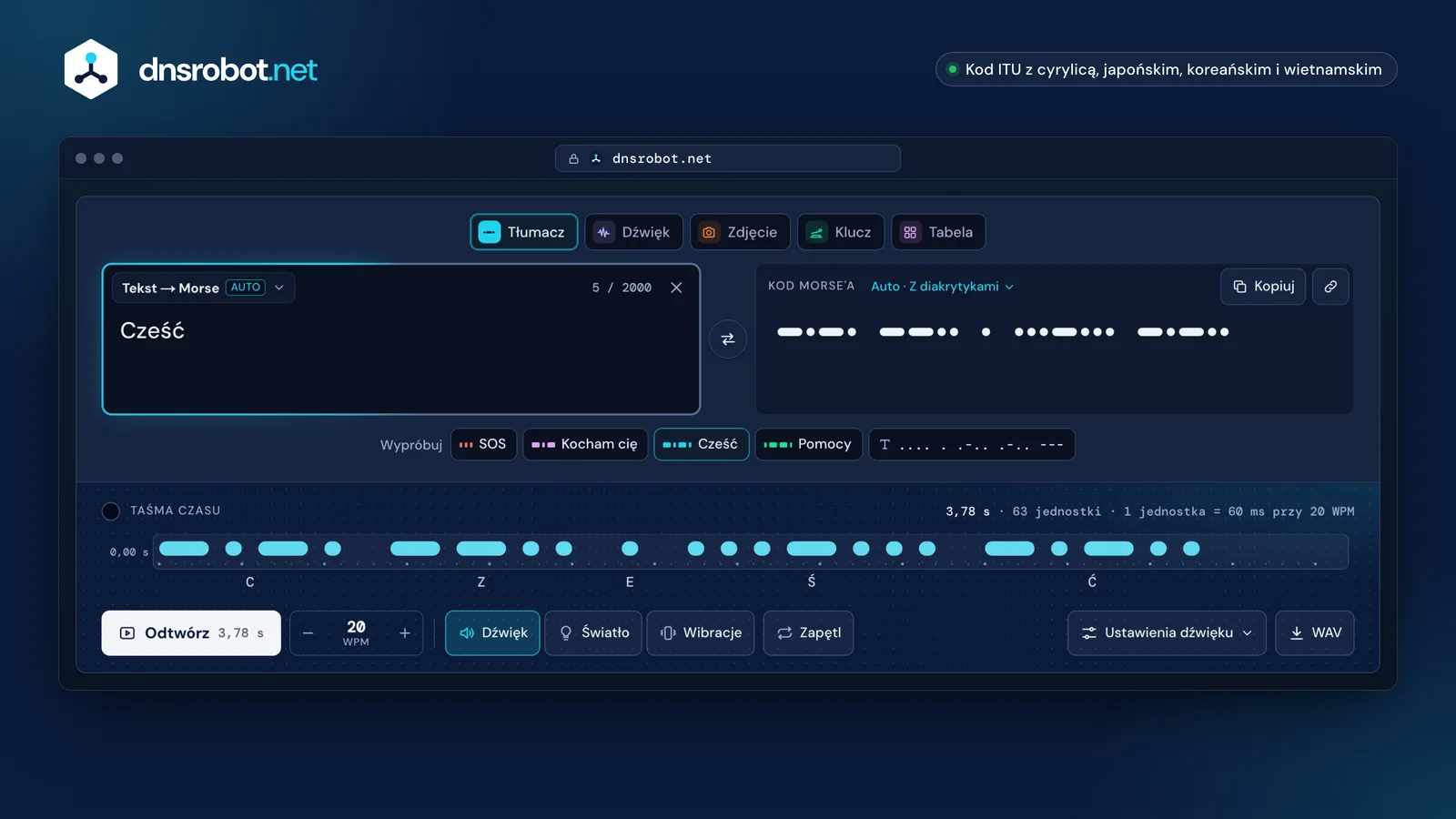Select the Cześć example chip
The image size is (1456, 819).
(701, 444)
